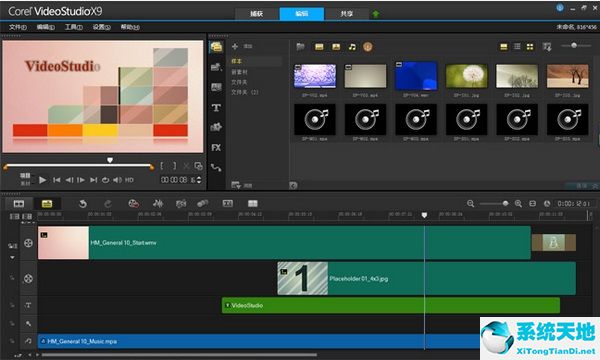This screenshot has width=600, height=360.
Task: Open the 帮助 menu
Action: pyautogui.click(x=130, y=27)
